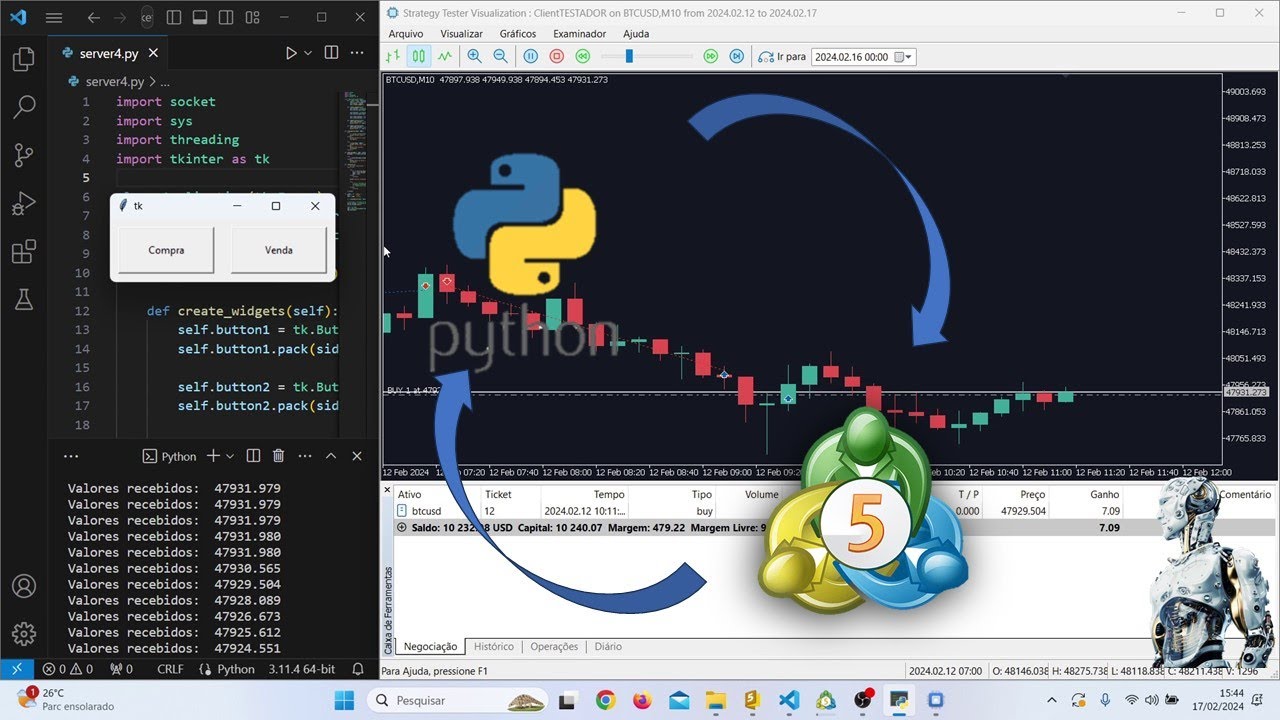Switch to bar chart mode
This screenshot has width=1280, height=720.
pos(393,57)
